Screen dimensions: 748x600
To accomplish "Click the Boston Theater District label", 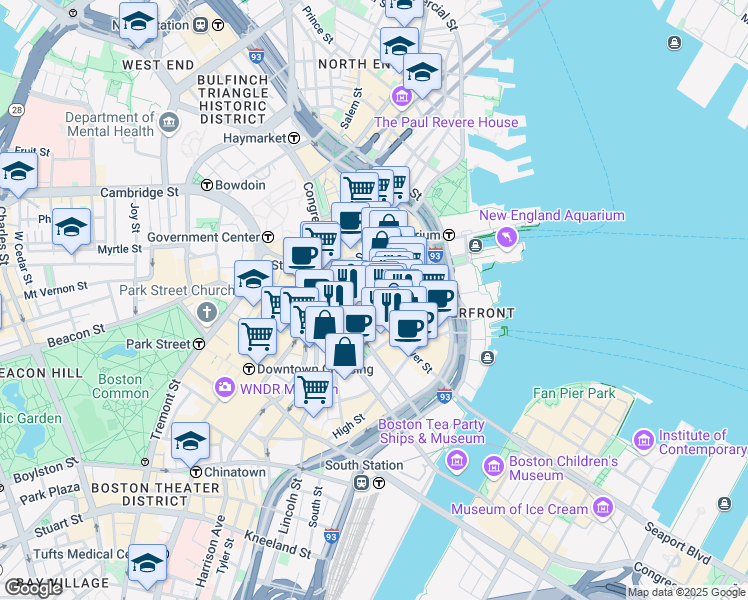I will coord(155,495).
